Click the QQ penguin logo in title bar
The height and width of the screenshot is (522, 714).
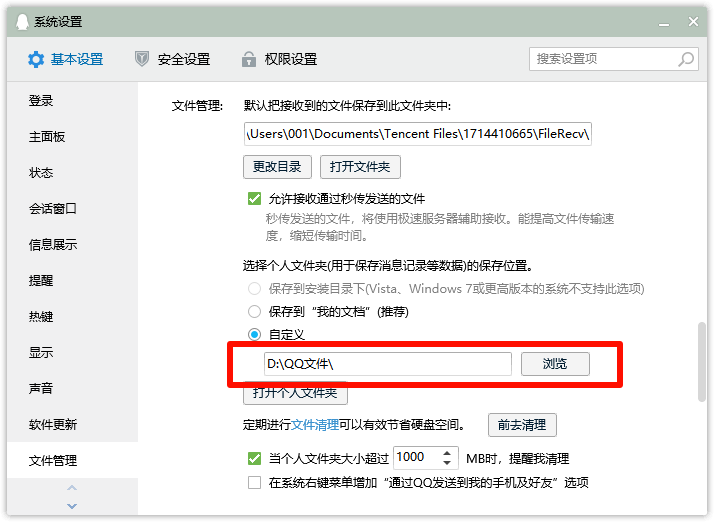22,21
